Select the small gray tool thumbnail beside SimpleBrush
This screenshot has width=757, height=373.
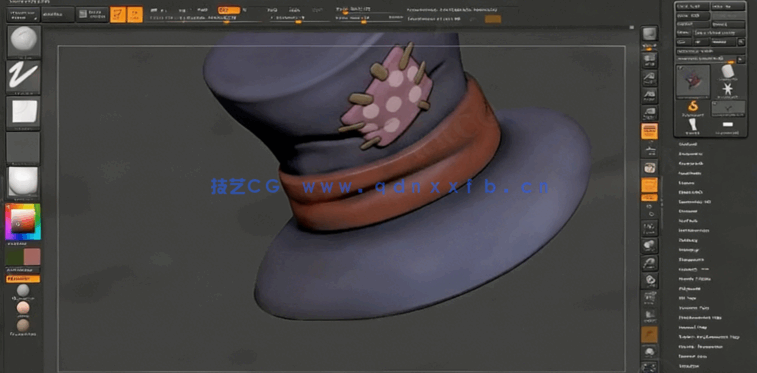coord(728,108)
